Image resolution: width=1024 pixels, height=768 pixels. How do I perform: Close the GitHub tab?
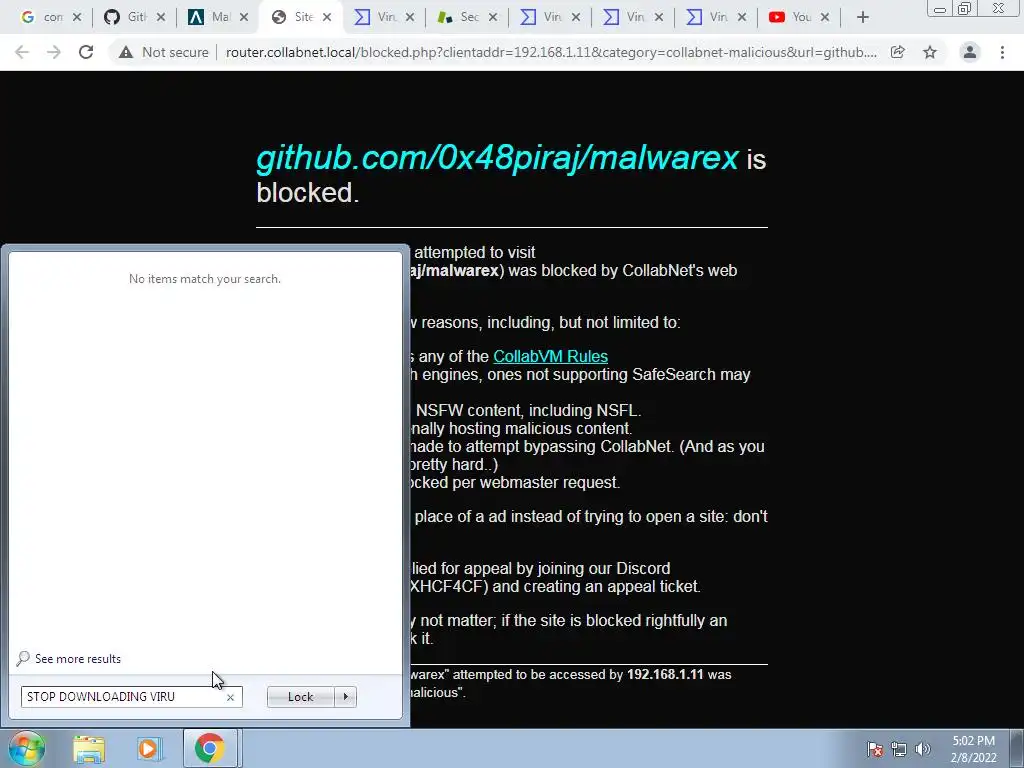pyautogui.click(x=161, y=18)
